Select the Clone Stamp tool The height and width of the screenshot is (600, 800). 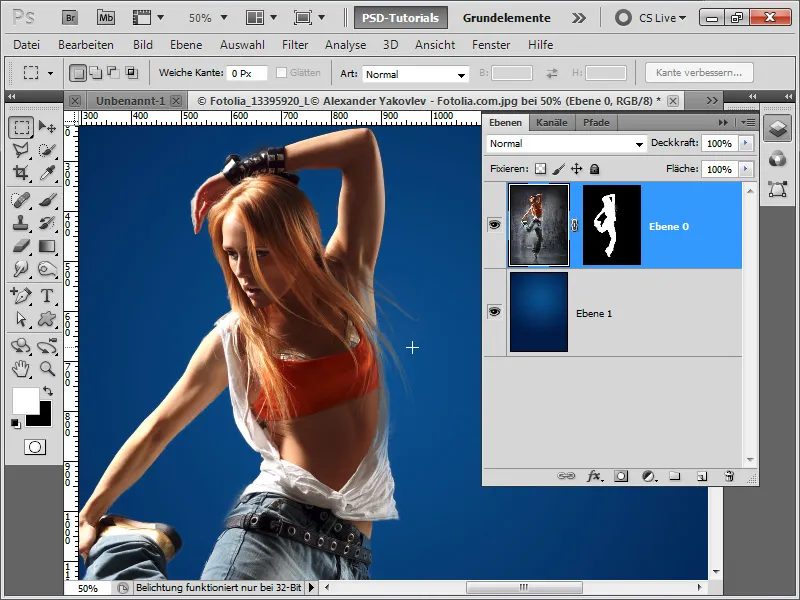[21, 223]
